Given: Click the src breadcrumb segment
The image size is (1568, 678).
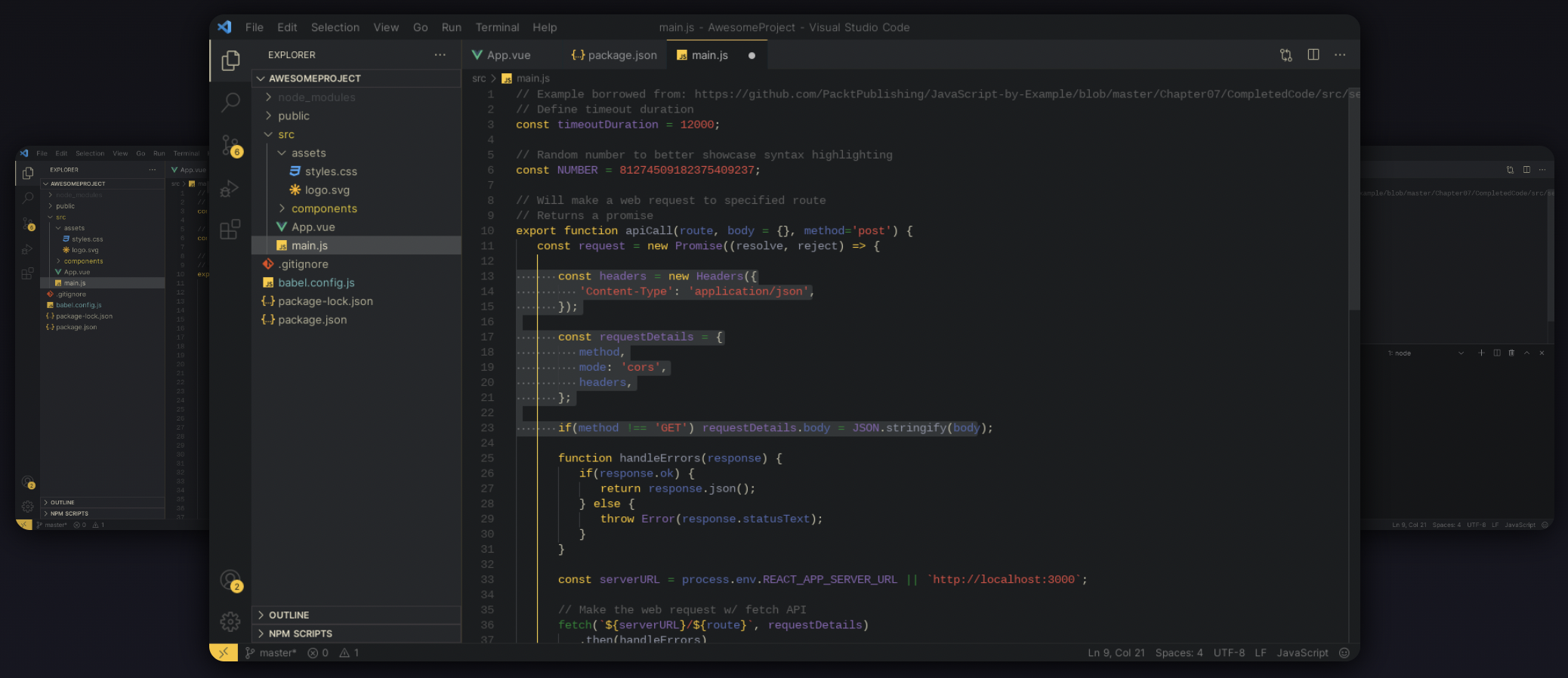Looking at the screenshot, I should point(479,79).
